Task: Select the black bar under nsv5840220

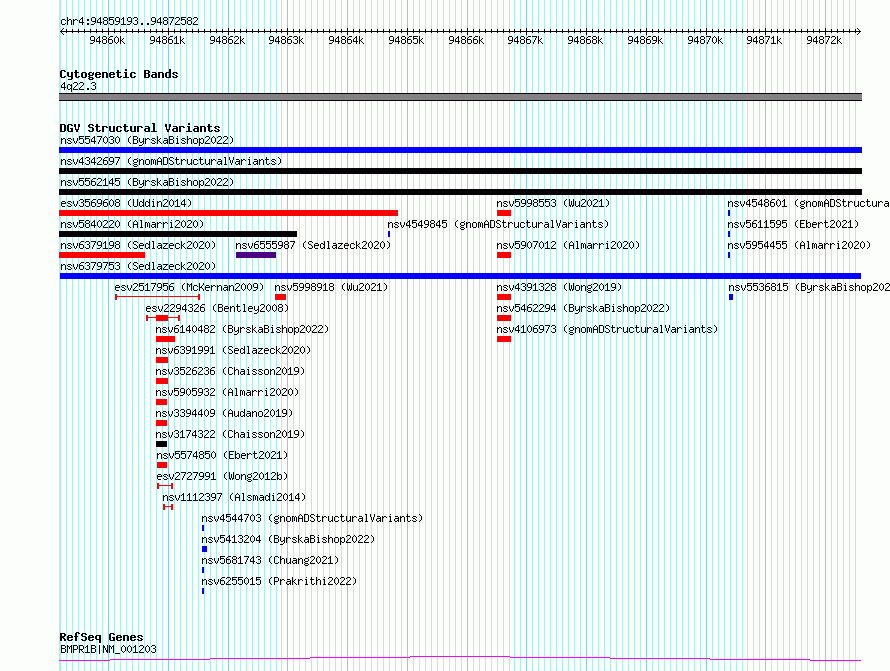Action: pyautogui.click(x=178, y=234)
